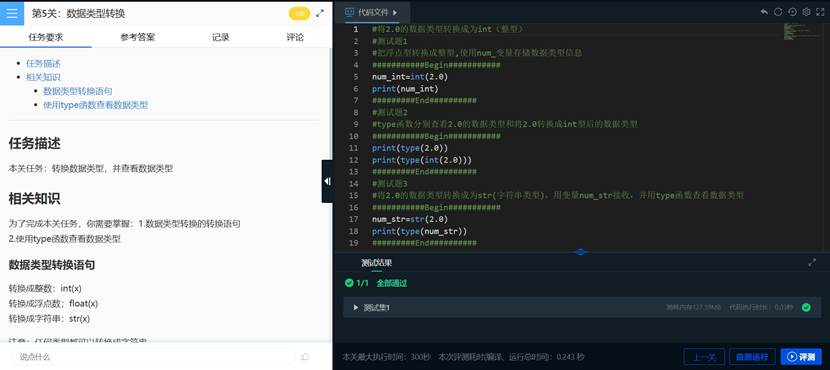The width and height of the screenshot is (830, 370).
Task: Expand the task description panel to full screen
Action: pyautogui.click(x=320, y=14)
